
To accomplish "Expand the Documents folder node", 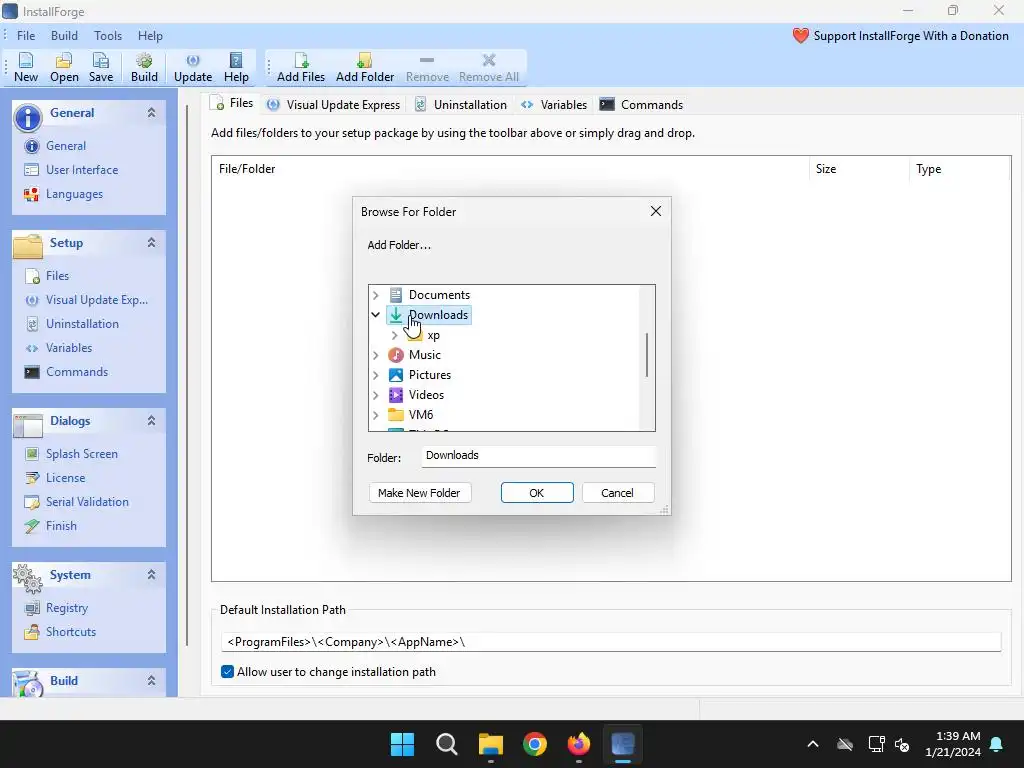I will (x=376, y=295).
